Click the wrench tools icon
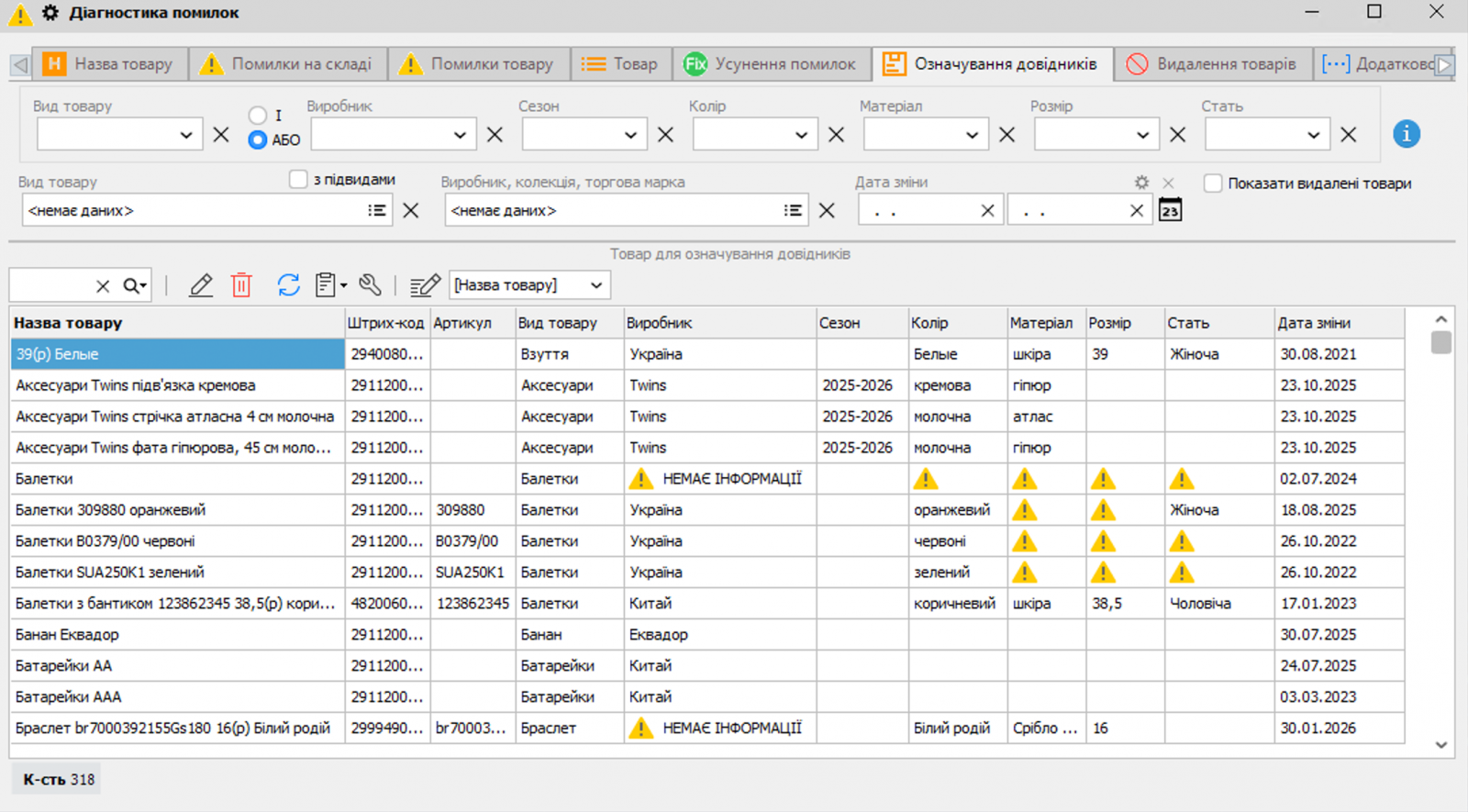This screenshot has height=812, width=1468. pyautogui.click(x=370, y=285)
